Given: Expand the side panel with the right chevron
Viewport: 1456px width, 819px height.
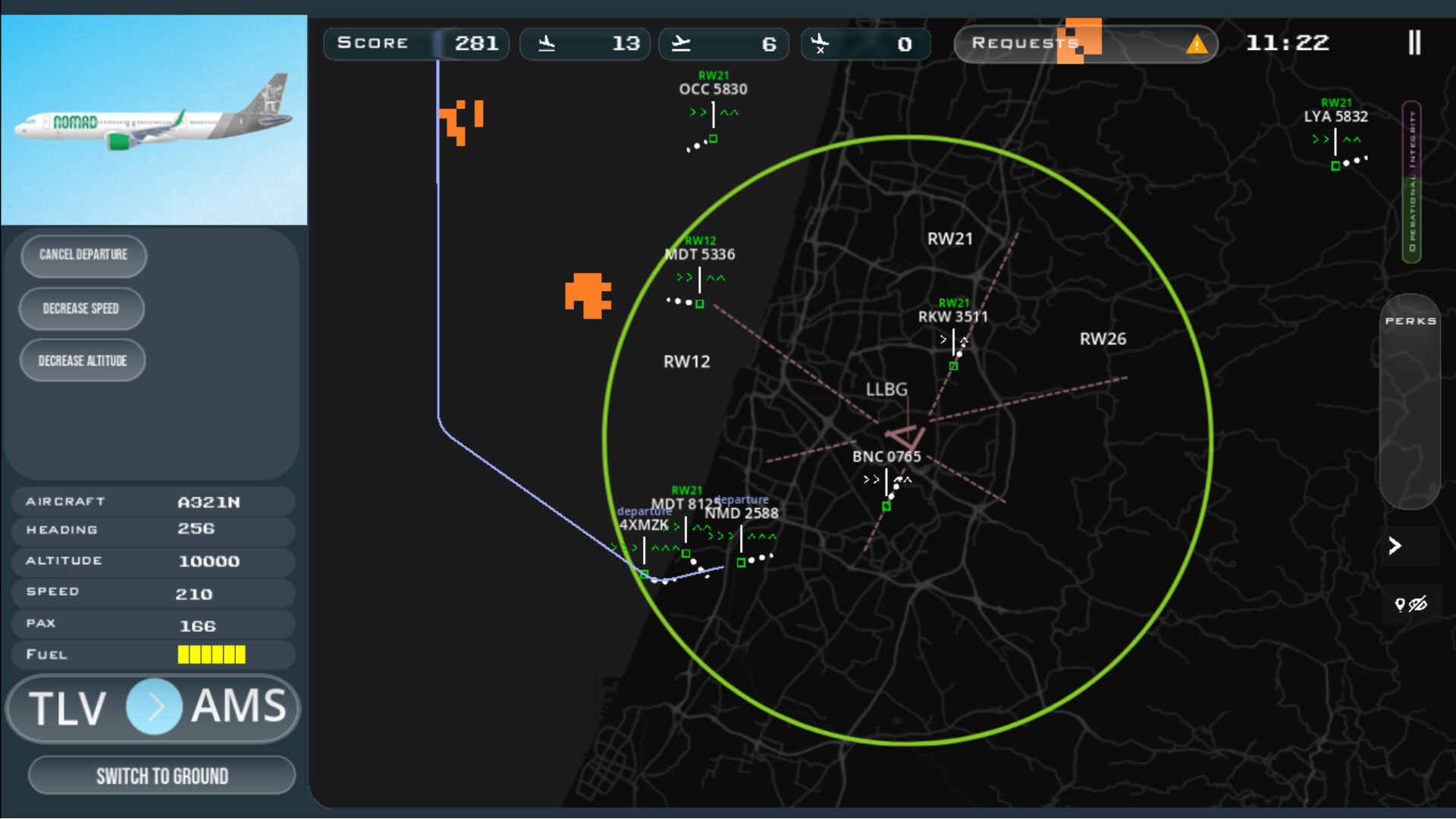Looking at the screenshot, I should pyautogui.click(x=1395, y=546).
